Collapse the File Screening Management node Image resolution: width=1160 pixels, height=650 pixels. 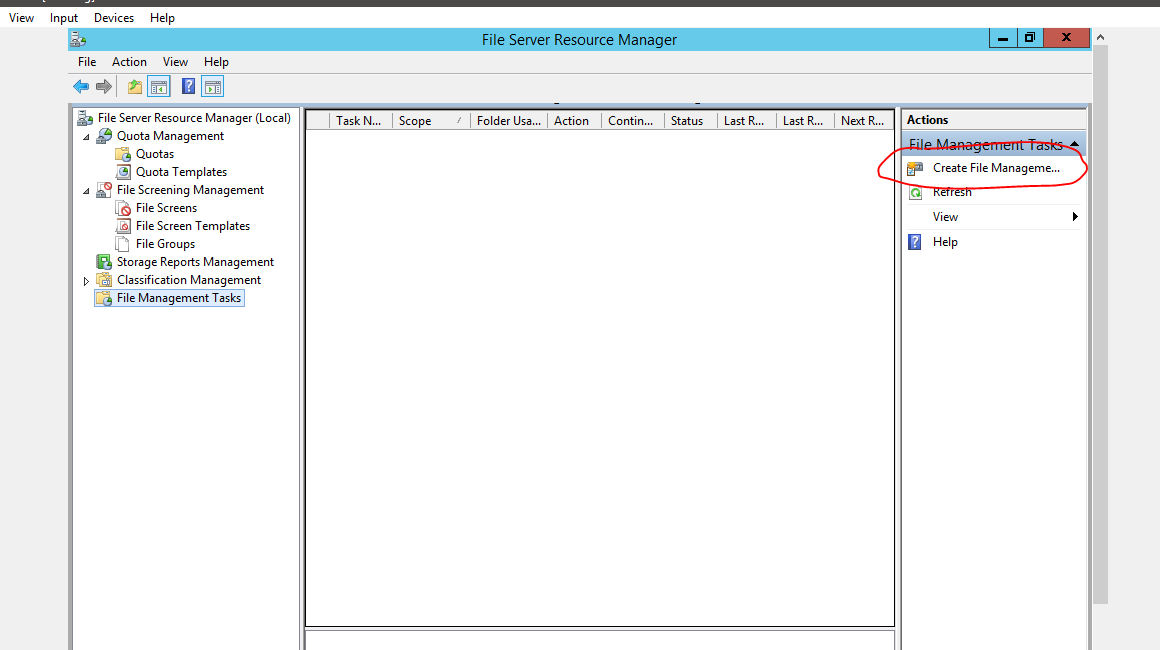[87, 189]
